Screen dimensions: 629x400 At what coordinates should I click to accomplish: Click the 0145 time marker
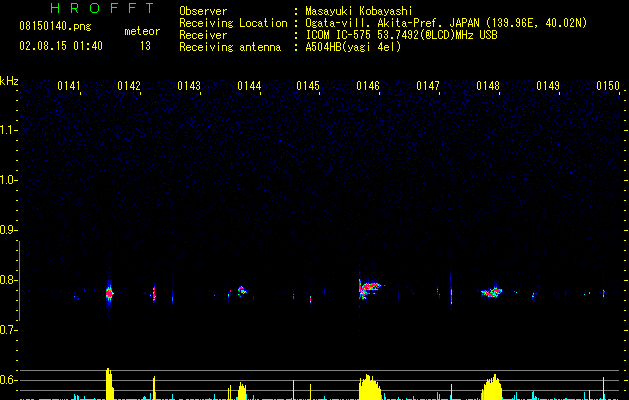pos(308,86)
